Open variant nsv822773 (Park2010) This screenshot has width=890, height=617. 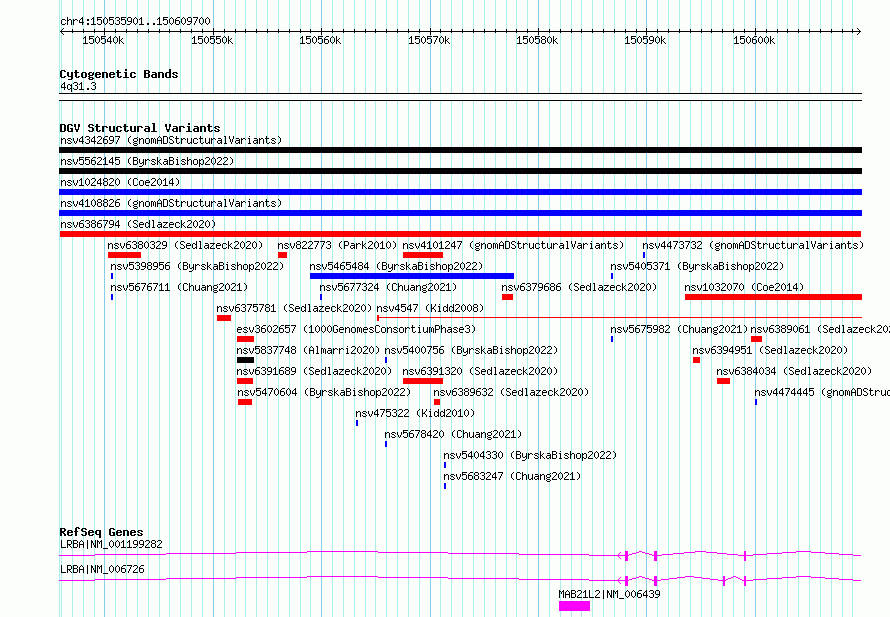point(337,245)
